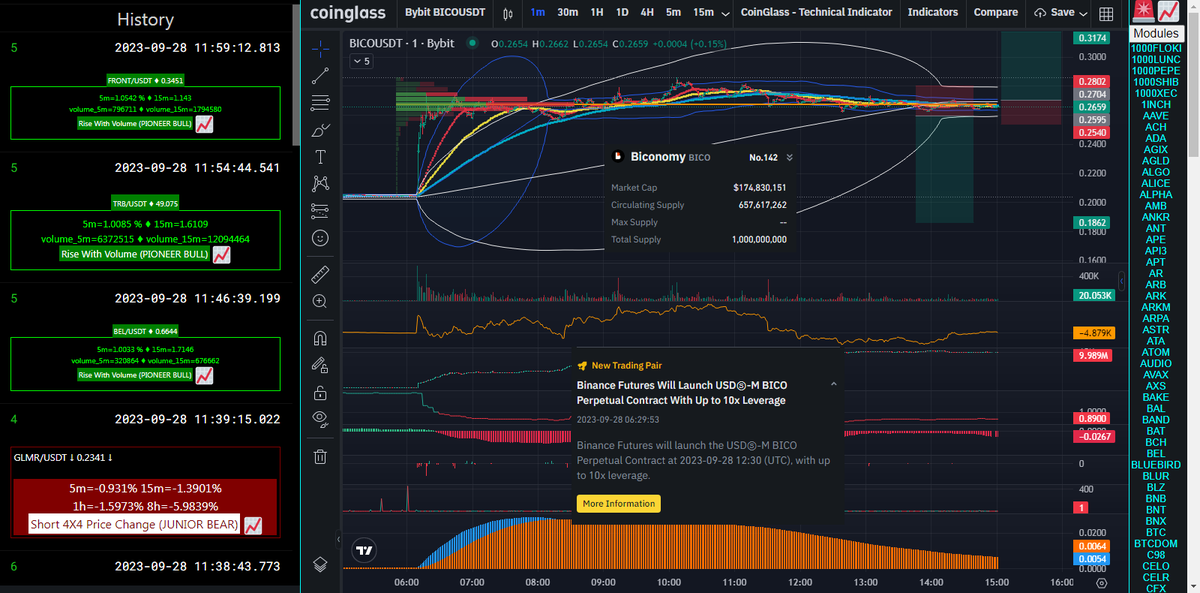This screenshot has height=593, width=1200.
Task: Select the trend line drawing tool
Action: (320, 75)
